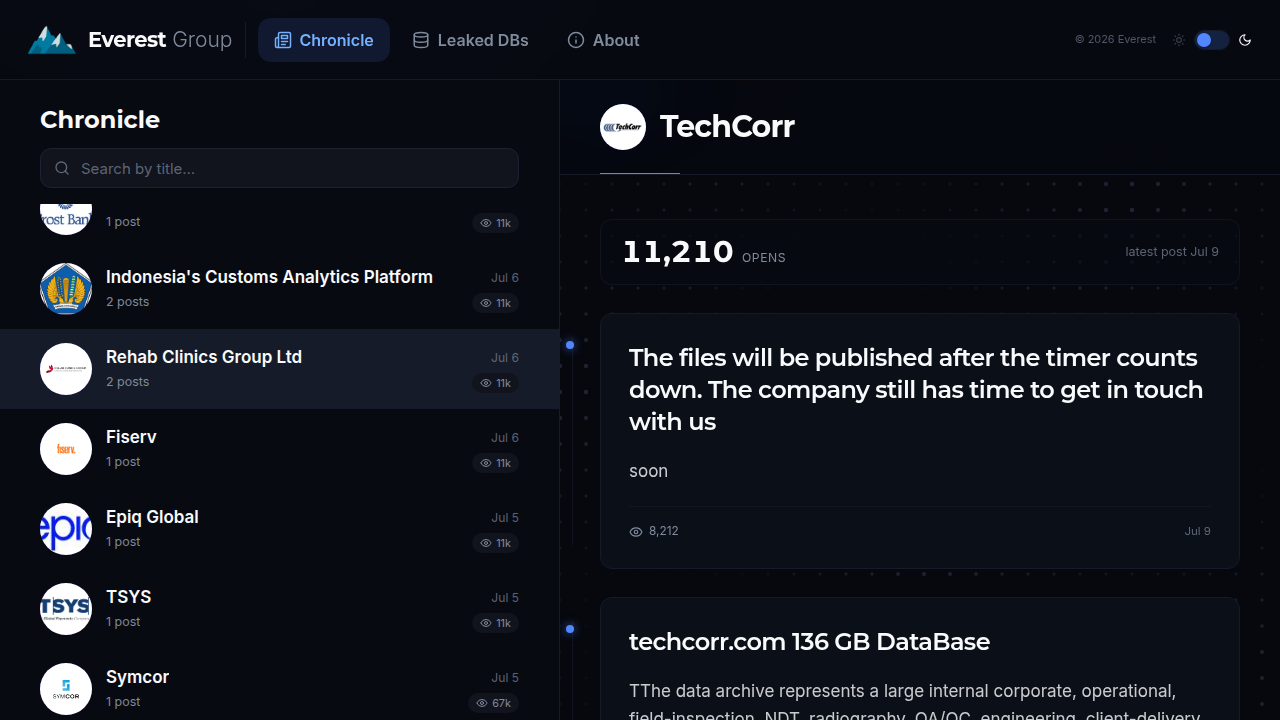Screen dimensions: 1280x720
Task: Select the Fiserv logo
Action: click(x=66, y=449)
